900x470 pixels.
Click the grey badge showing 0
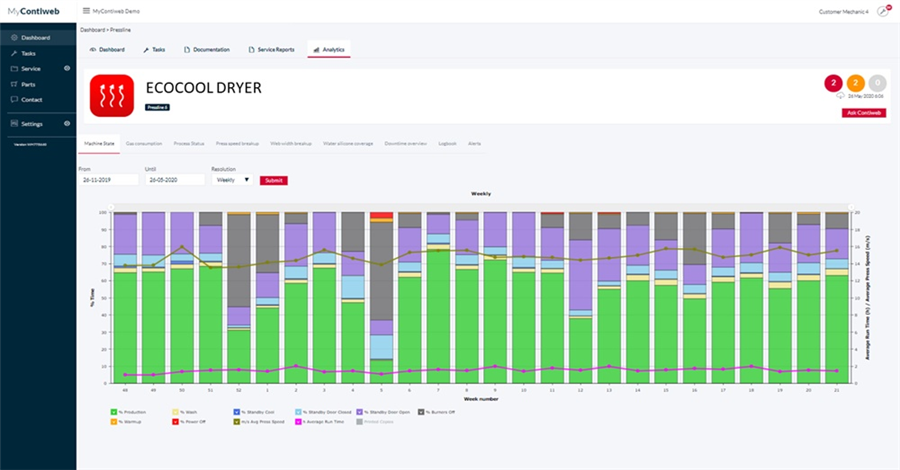pyautogui.click(x=877, y=83)
